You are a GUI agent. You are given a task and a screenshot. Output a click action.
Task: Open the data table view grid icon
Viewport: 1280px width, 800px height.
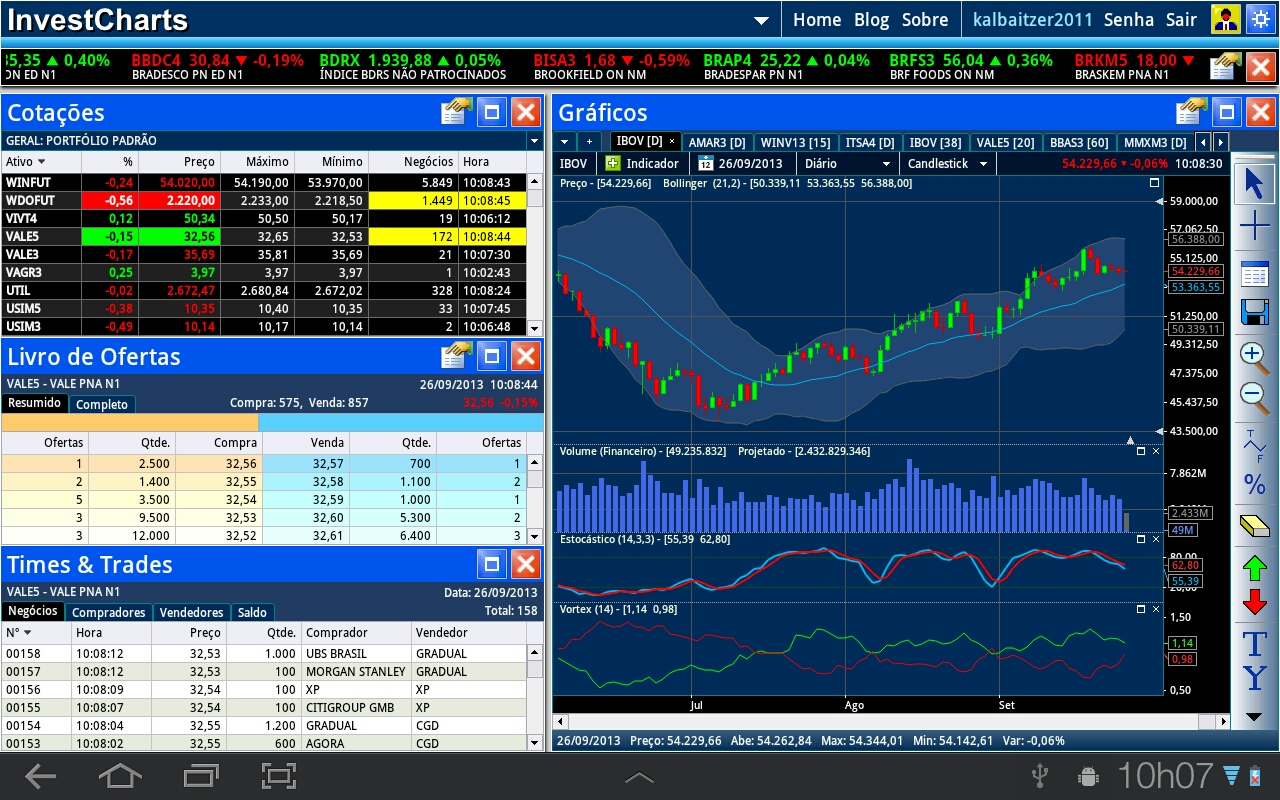[1255, 272]
